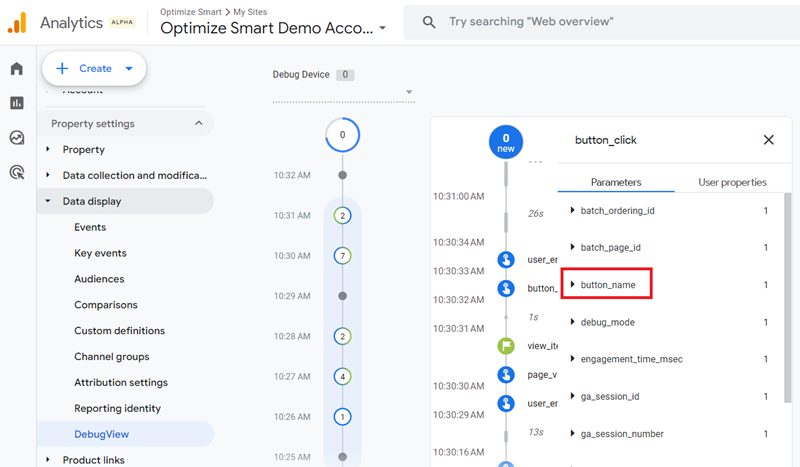Open the Debug Device dropdown
This screenshot has width=800, height=467.
pyautogui.click(x=344, y=92)
